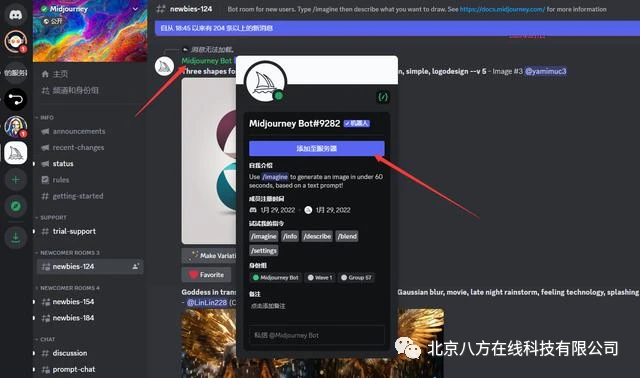Open Discord direct messages home icon
Image resolution: width=640 pixels, height=378 pixels.
click(x=16, y=14)
